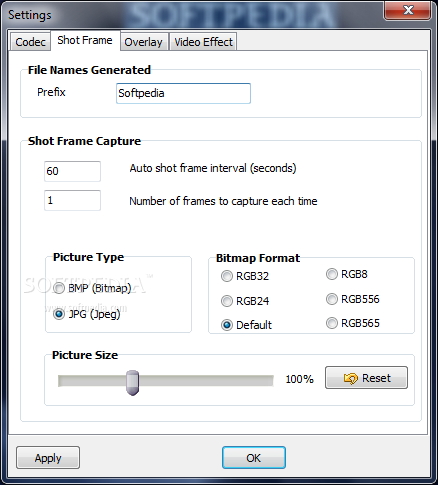Click the Number of frames to capture label
The image size is (438, 485).
(223, 201)
